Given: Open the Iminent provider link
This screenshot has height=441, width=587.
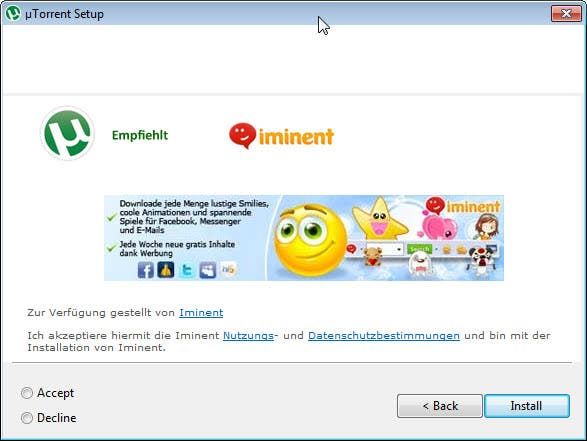Looking at the screenshot, I should pos(201,313).
